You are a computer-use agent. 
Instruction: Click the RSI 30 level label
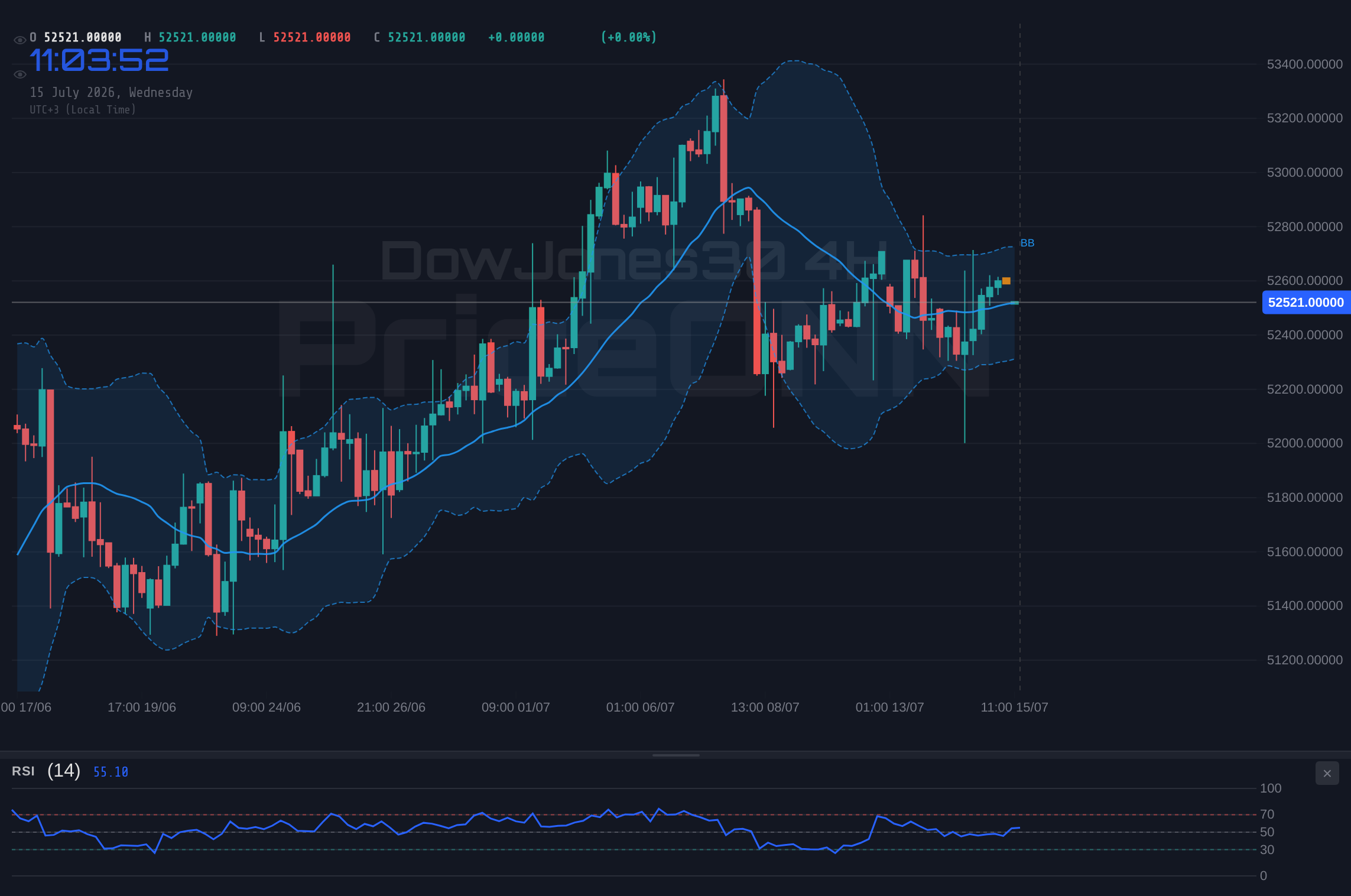(x=1267, y=850)
